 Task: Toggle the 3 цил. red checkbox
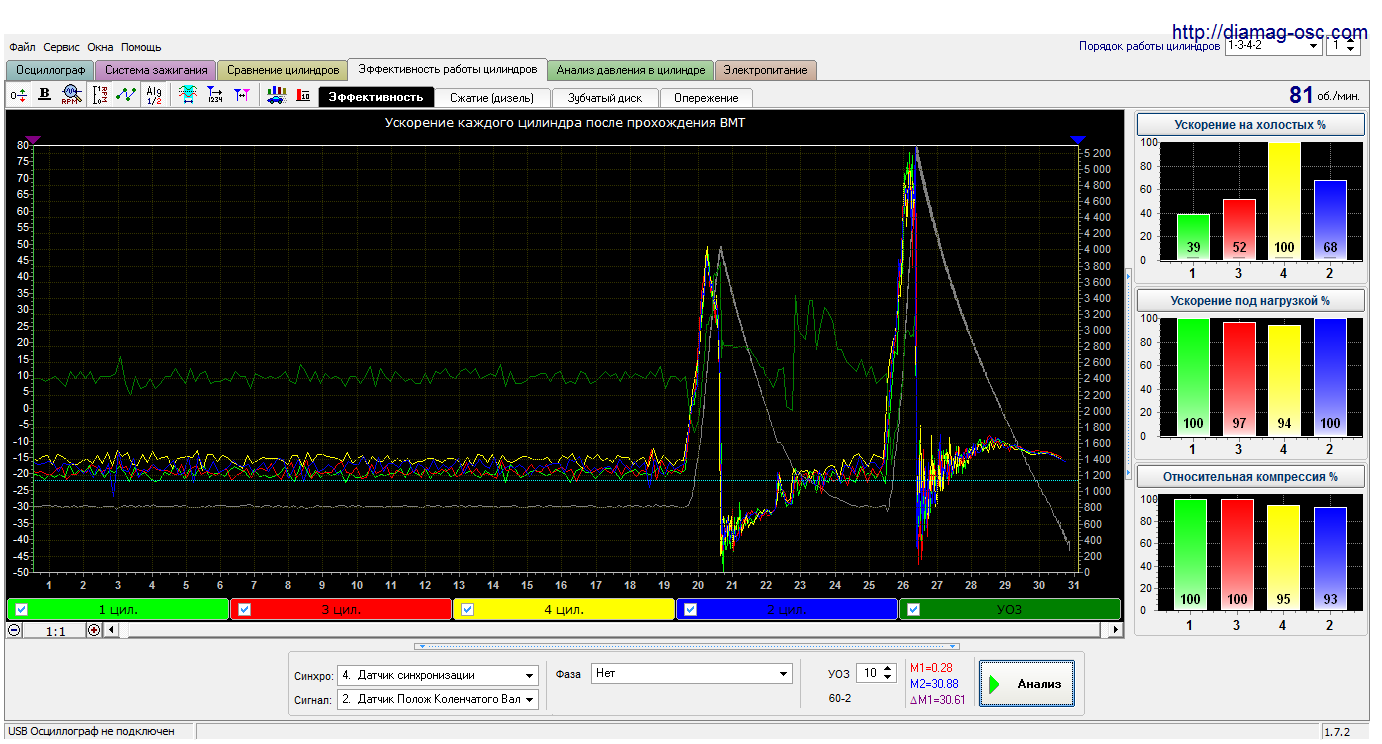tap(245, 609)
